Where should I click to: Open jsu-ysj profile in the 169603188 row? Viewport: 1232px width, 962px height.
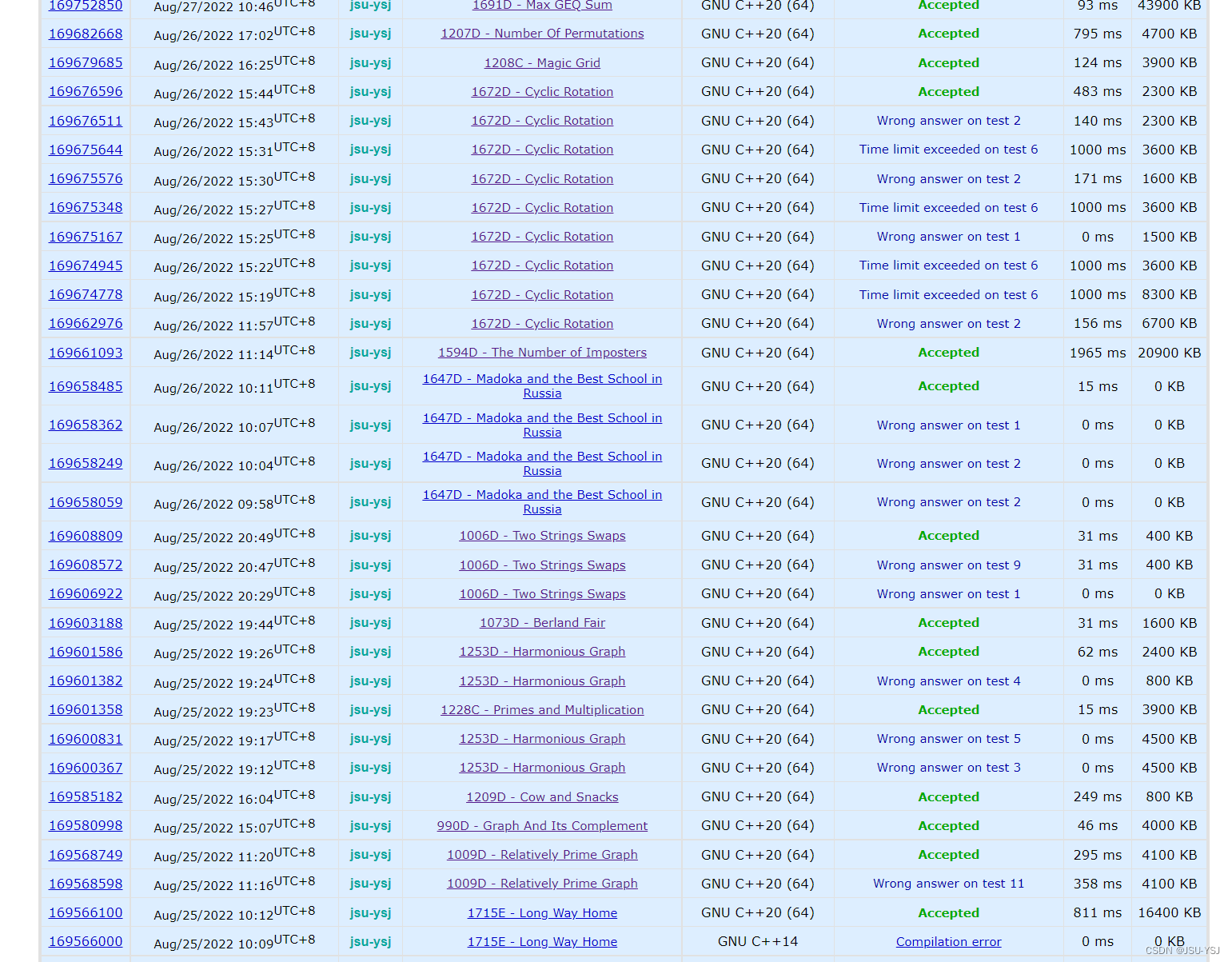point(370,623)
